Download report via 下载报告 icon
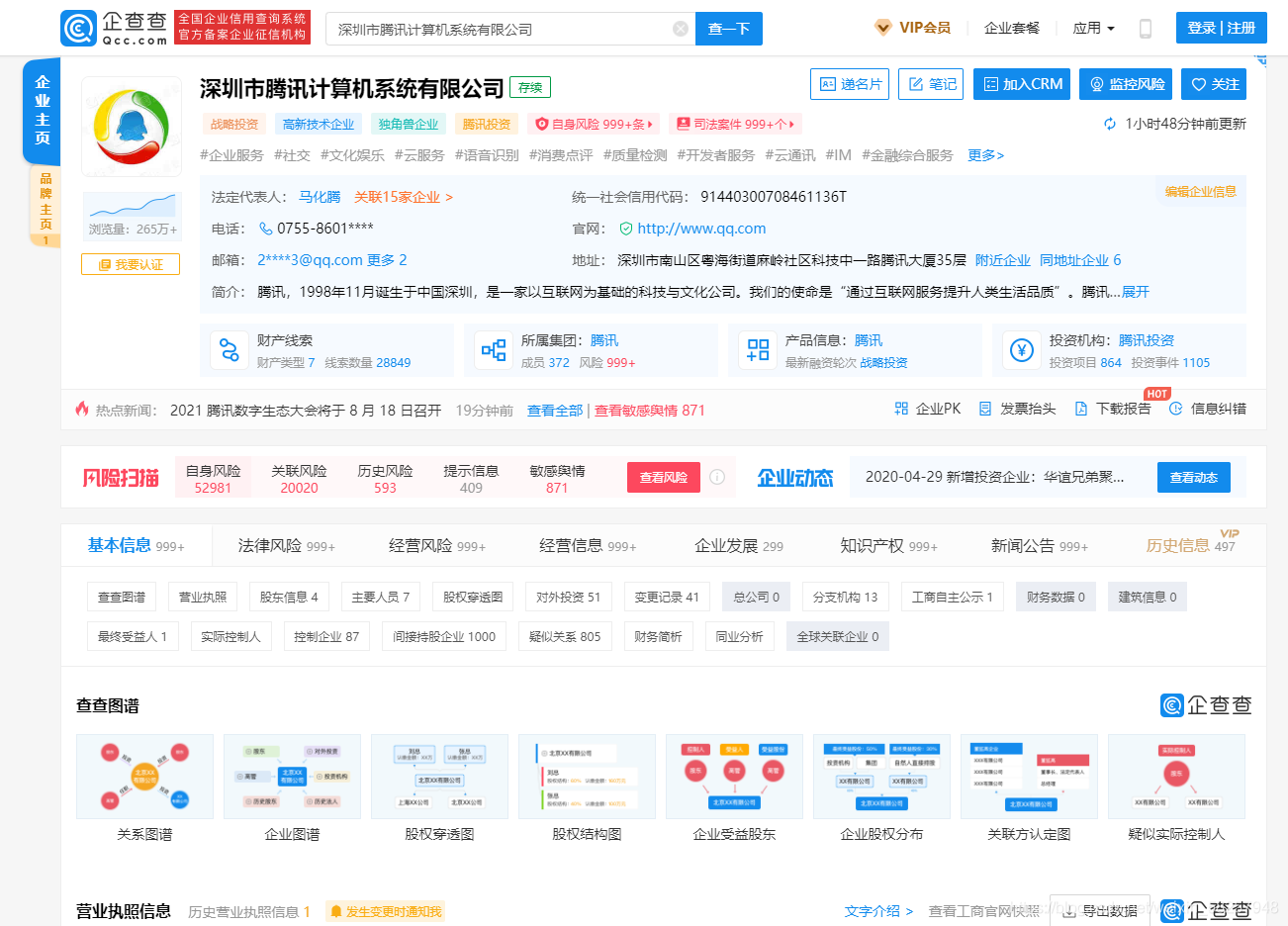1288x926 pixels. click(x=1115, y=408)
